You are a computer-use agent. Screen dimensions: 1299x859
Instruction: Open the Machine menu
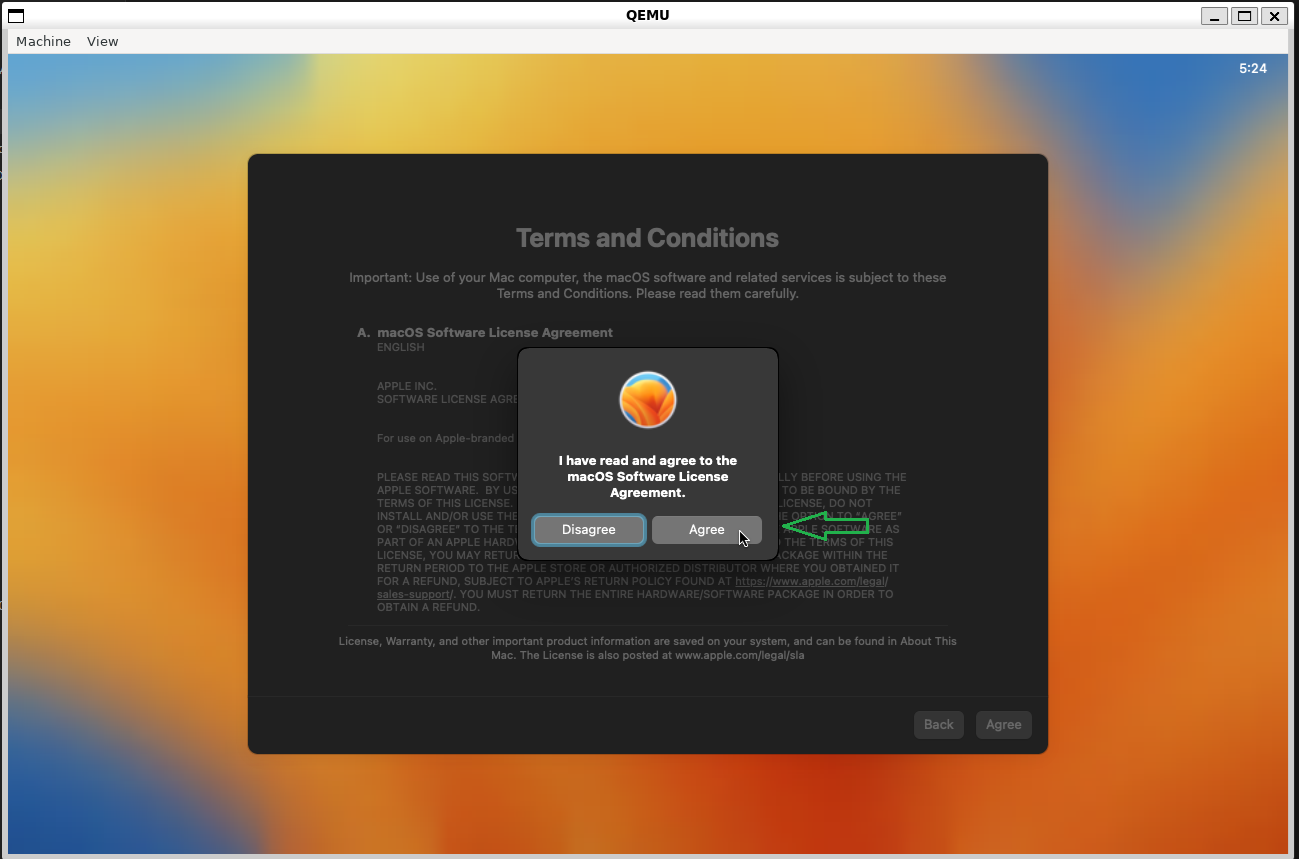tap(43, 41)
